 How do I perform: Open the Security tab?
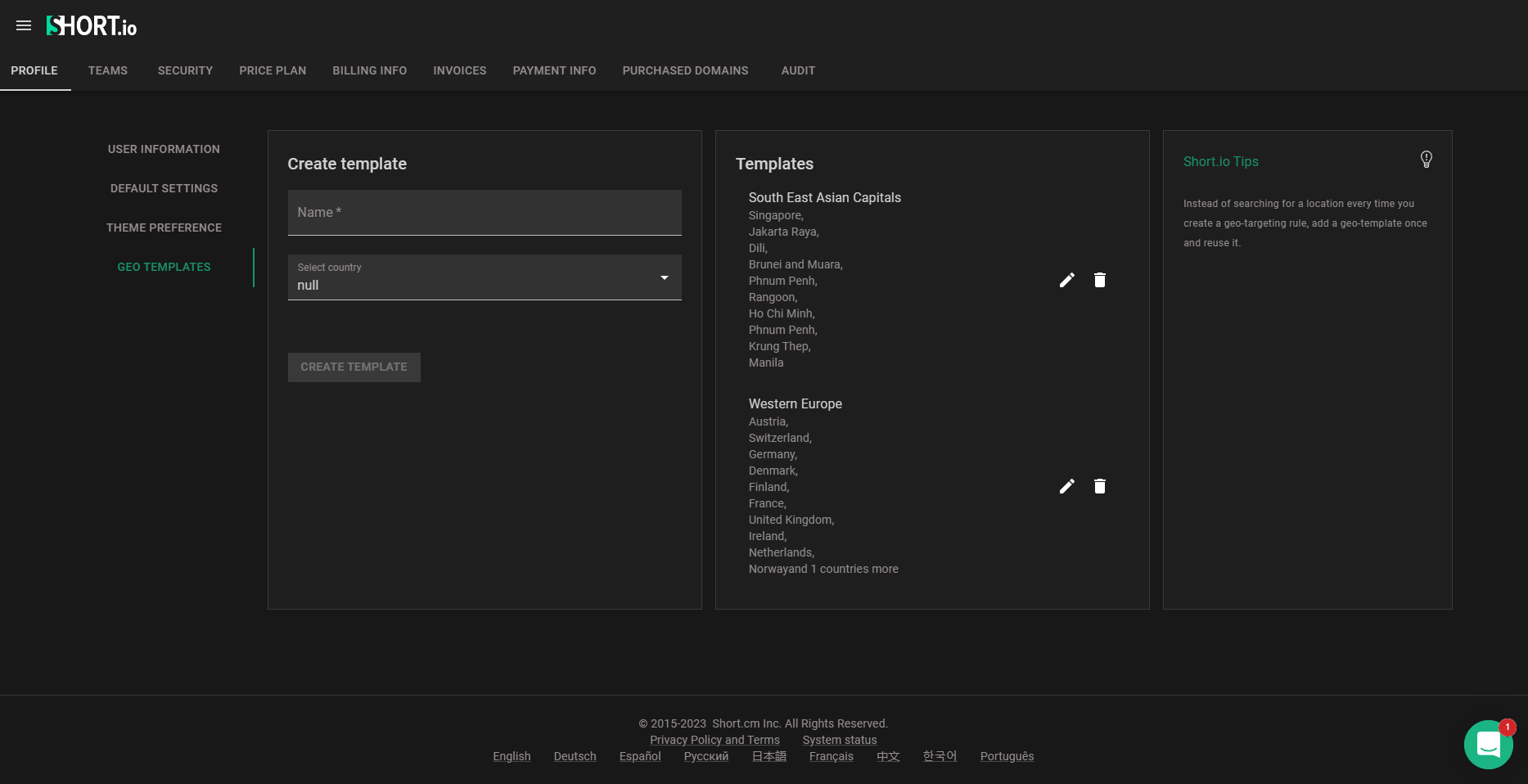tap(185, 70)
